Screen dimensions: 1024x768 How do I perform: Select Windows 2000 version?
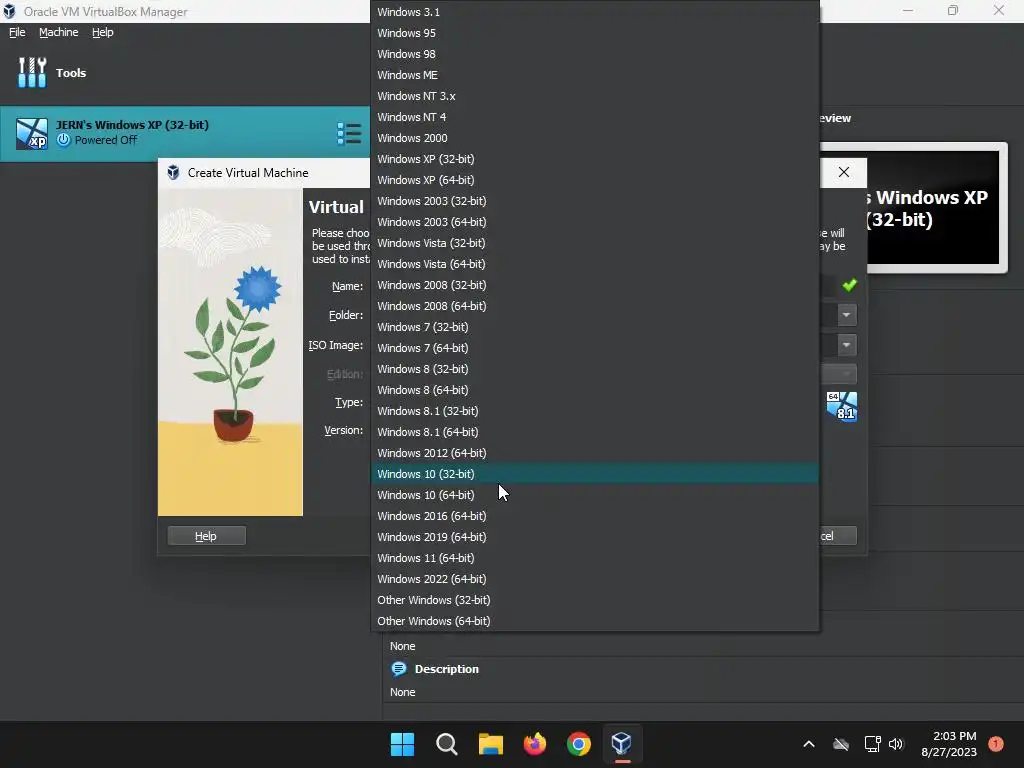tap(595, 138)
